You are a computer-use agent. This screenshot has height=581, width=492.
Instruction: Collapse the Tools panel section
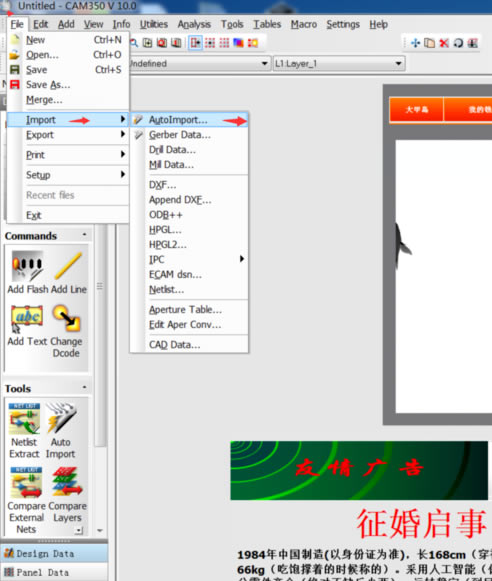[x=84, y=387]
